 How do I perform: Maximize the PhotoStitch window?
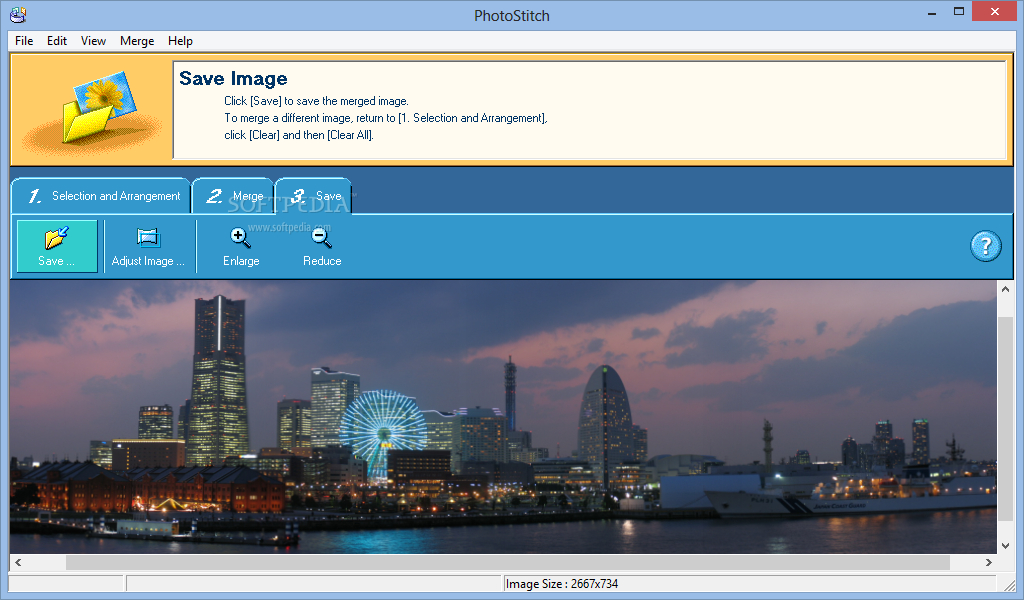959,12
